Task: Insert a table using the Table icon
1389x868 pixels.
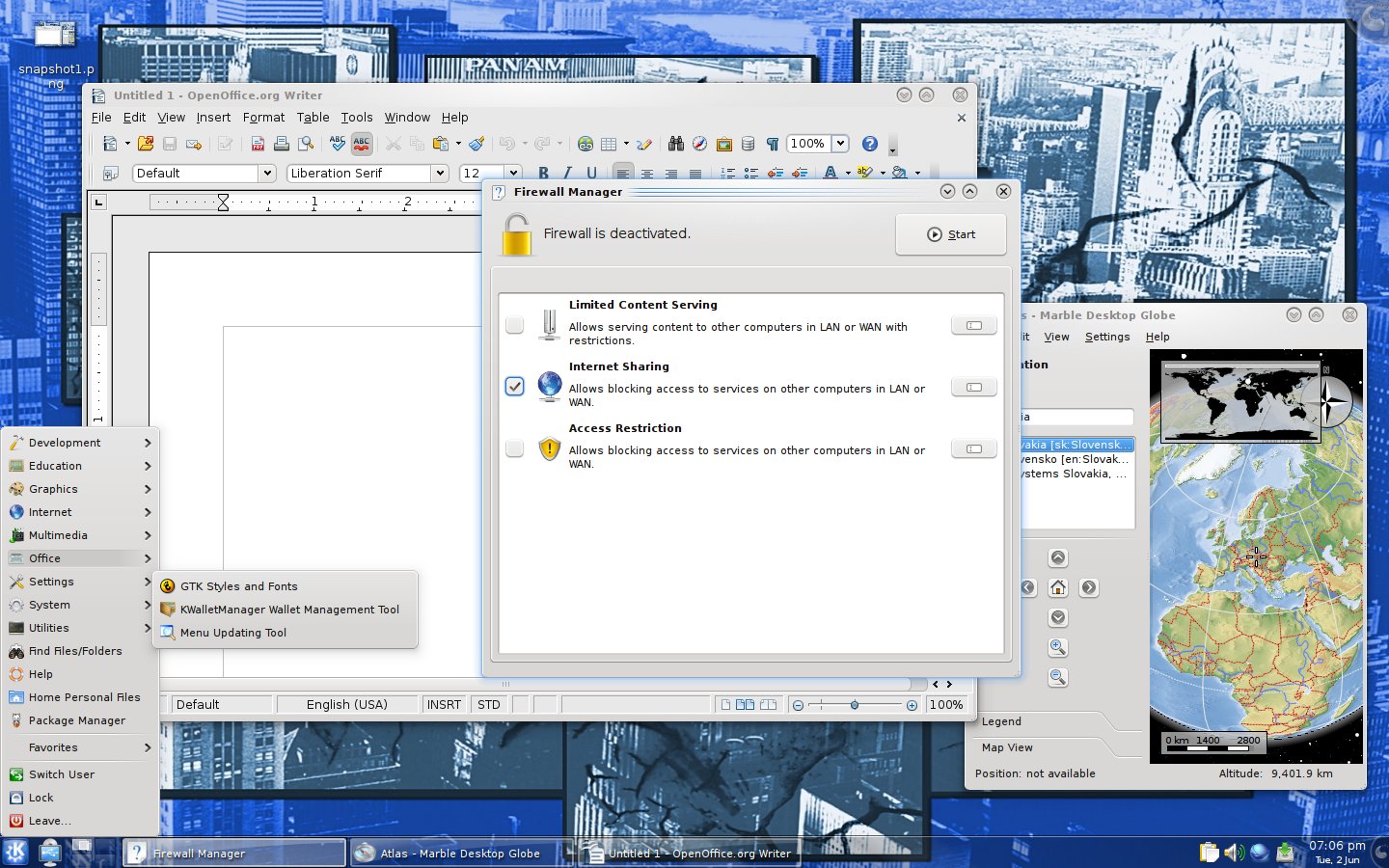Action: click(609, 144)
